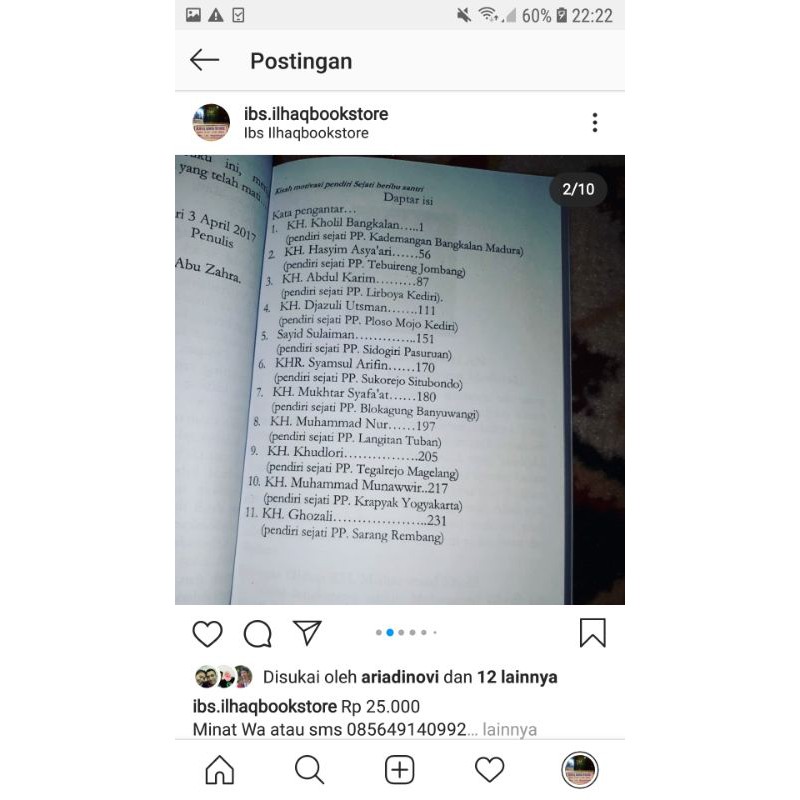
Task: View likers via '12 lainnya'
Action: [517, 677]
